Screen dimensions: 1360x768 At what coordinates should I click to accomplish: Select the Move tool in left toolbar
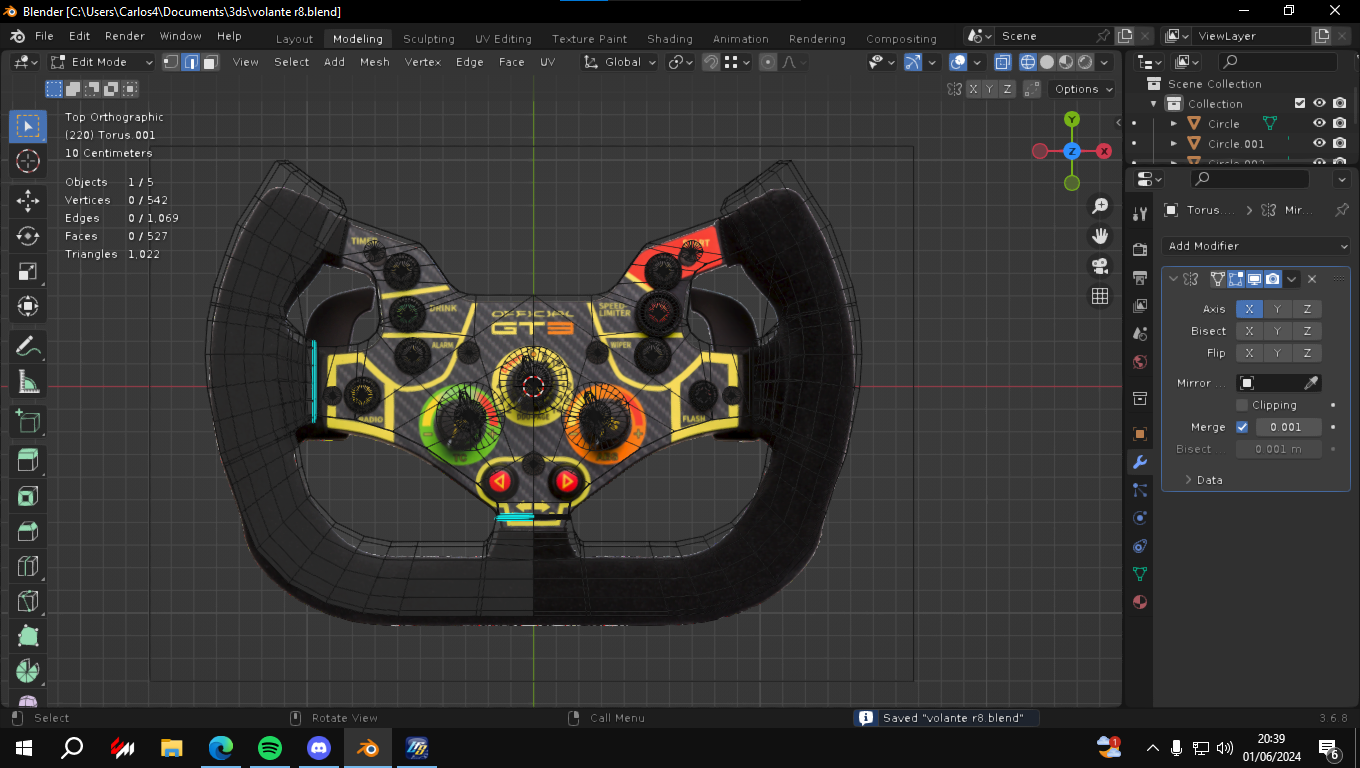[28, 200]
